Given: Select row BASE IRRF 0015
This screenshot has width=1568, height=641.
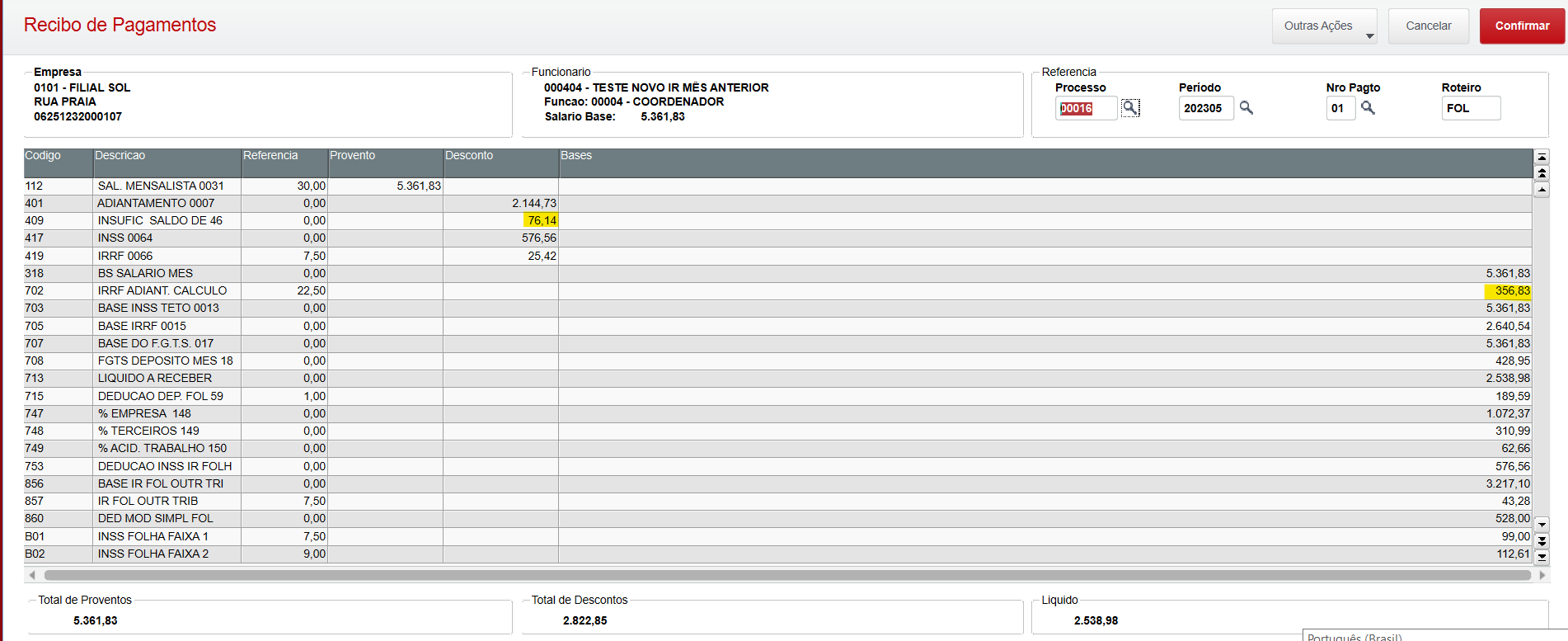Looking at the screenshot, I should pyautogui.click(x=777, y=326).
